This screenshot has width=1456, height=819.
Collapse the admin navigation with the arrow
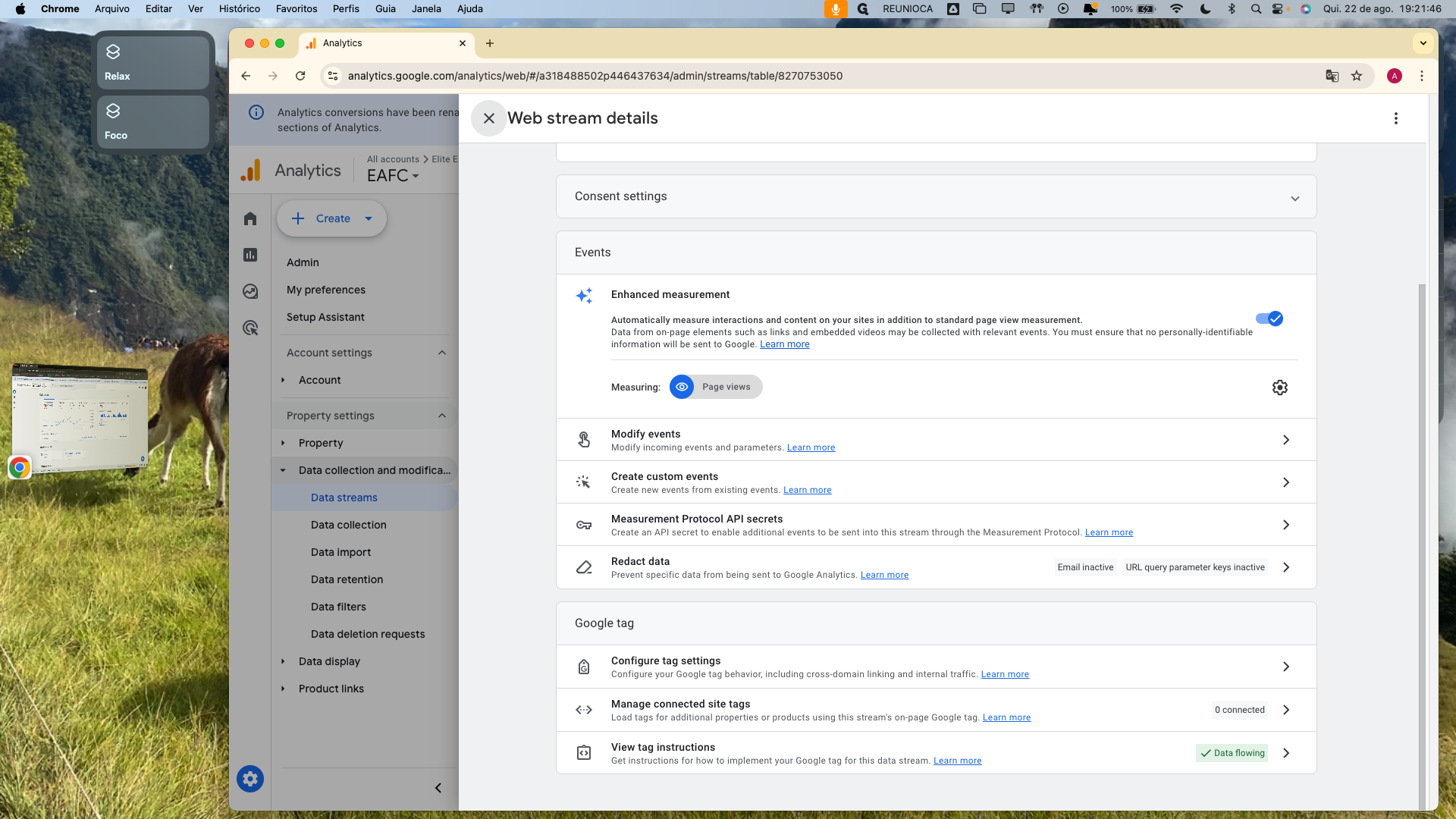(x=438, y=788)
